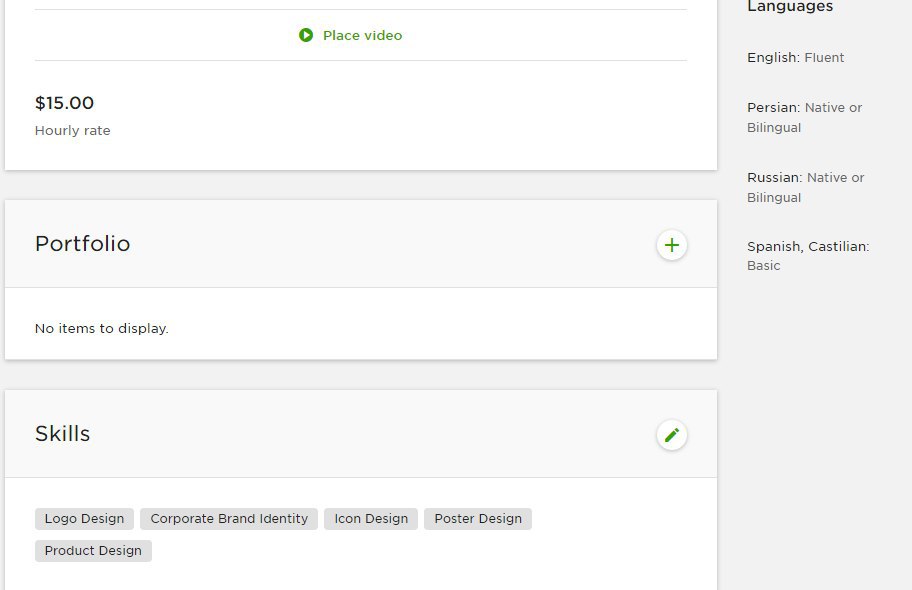Select the Poster Design skill tag

[x=478, y=519]
